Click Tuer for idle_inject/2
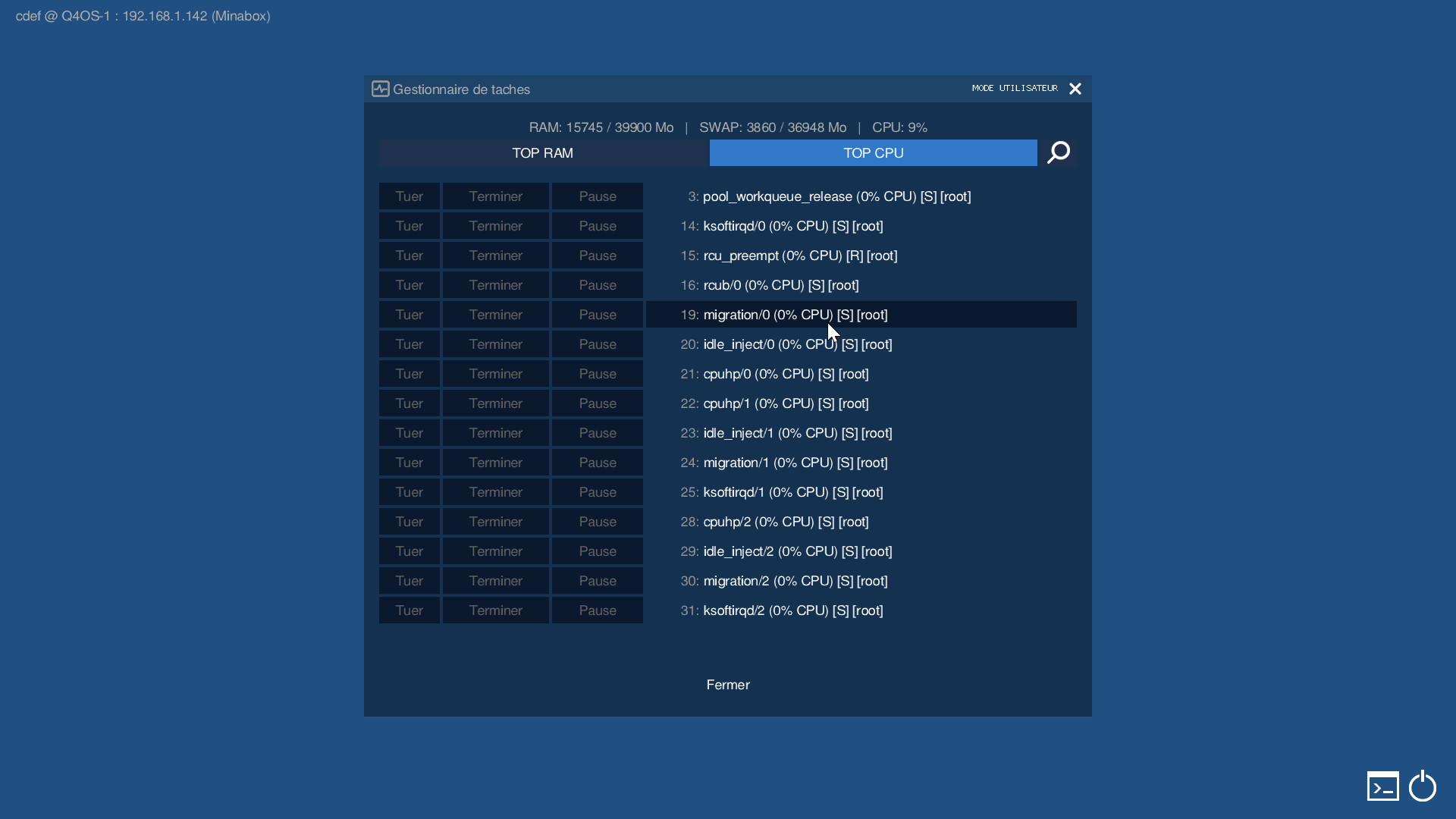1456x819 pixels. coord(409,551)
